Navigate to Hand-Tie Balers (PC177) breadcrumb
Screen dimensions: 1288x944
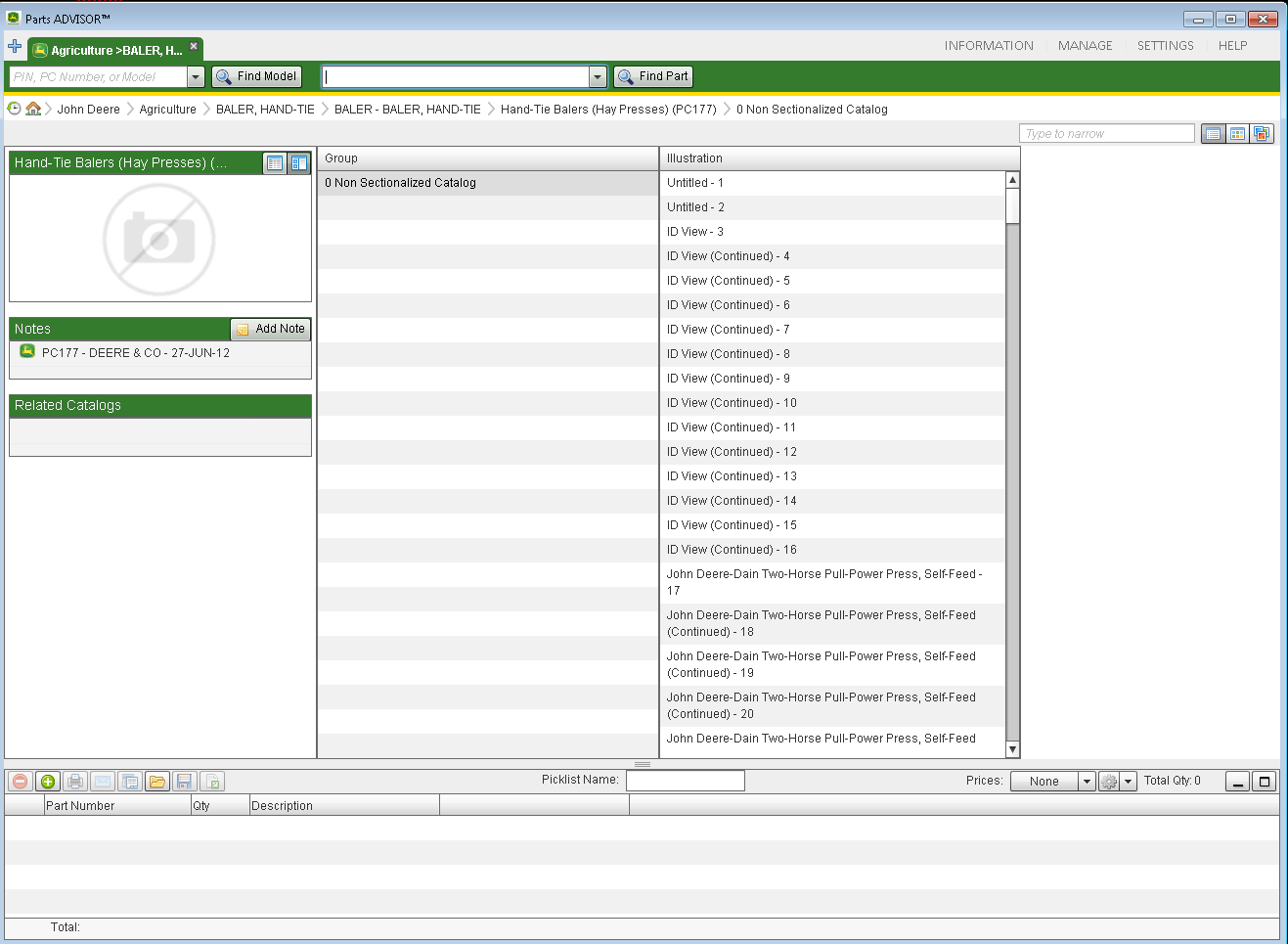tap(608, 110)
